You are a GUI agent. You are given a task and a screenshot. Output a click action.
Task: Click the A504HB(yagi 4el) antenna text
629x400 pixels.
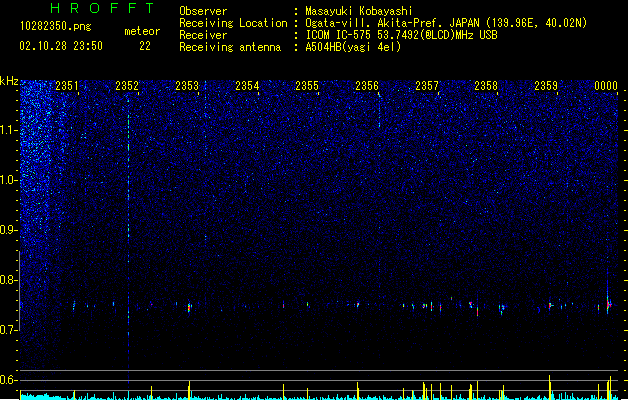[353, 47]
